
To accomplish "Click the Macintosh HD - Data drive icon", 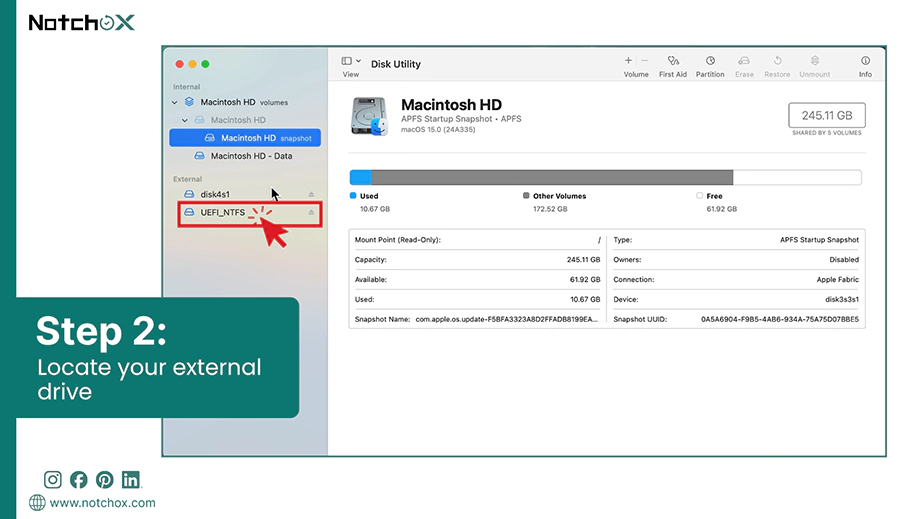I will pyautogui.click(x=199, y=156).
